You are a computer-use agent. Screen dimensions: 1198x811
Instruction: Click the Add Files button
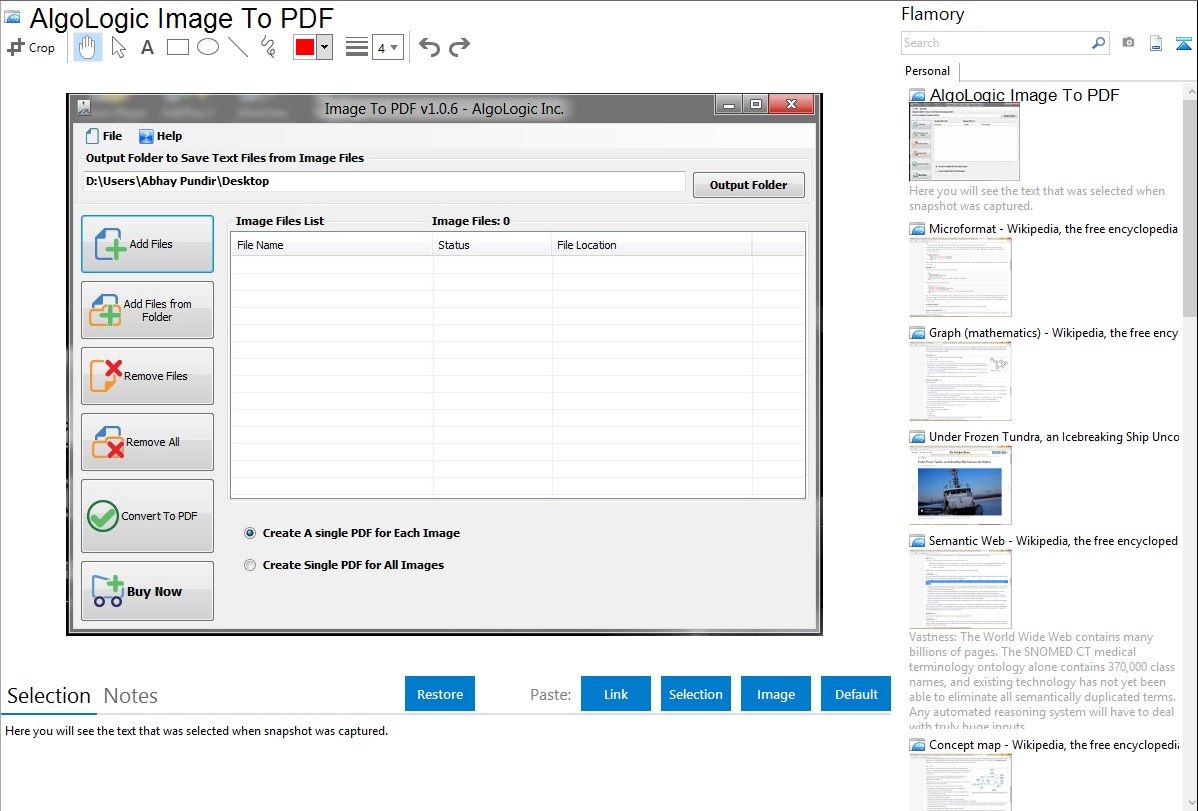tap(147, 244)
